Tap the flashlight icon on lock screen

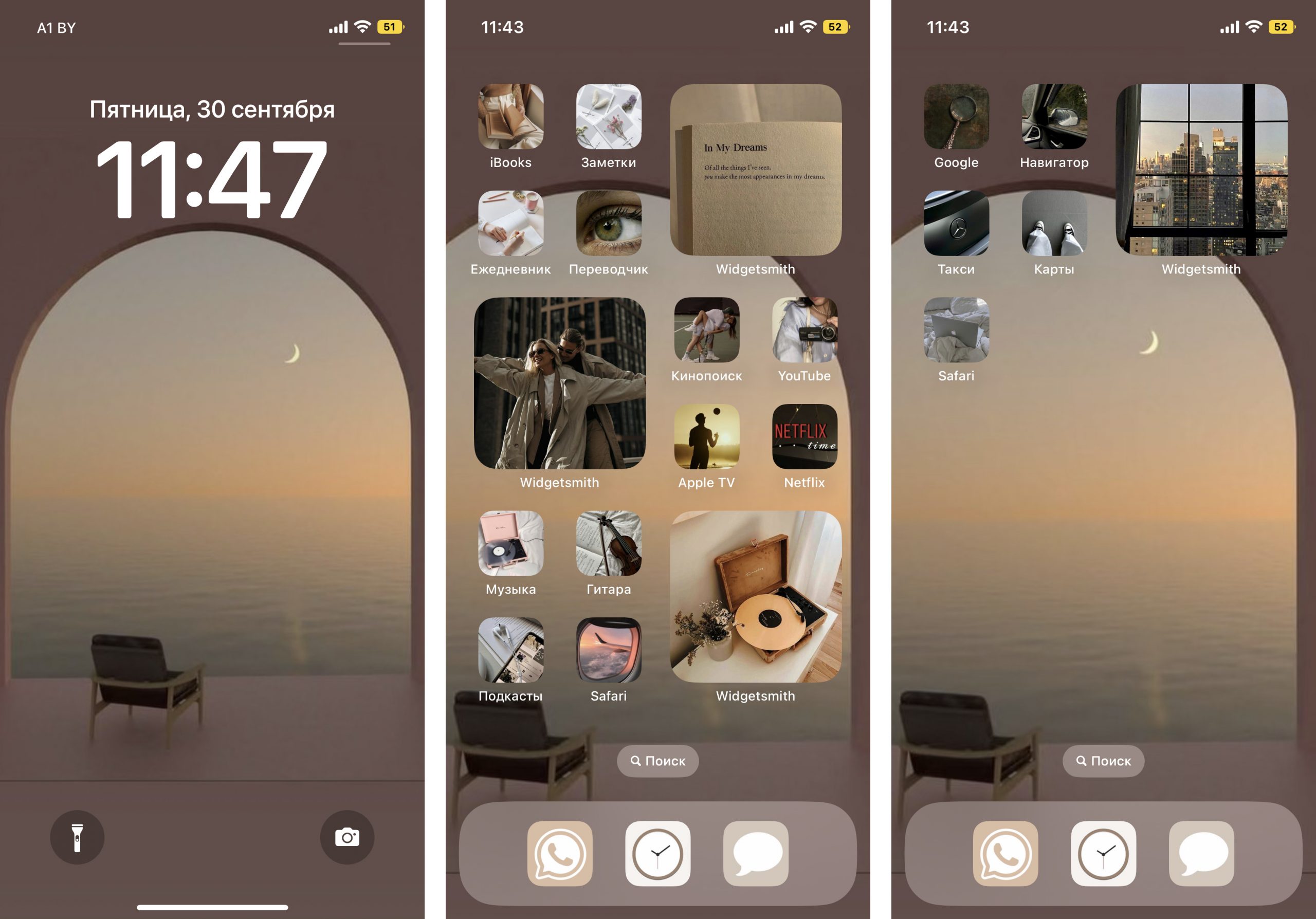[77, 838]
